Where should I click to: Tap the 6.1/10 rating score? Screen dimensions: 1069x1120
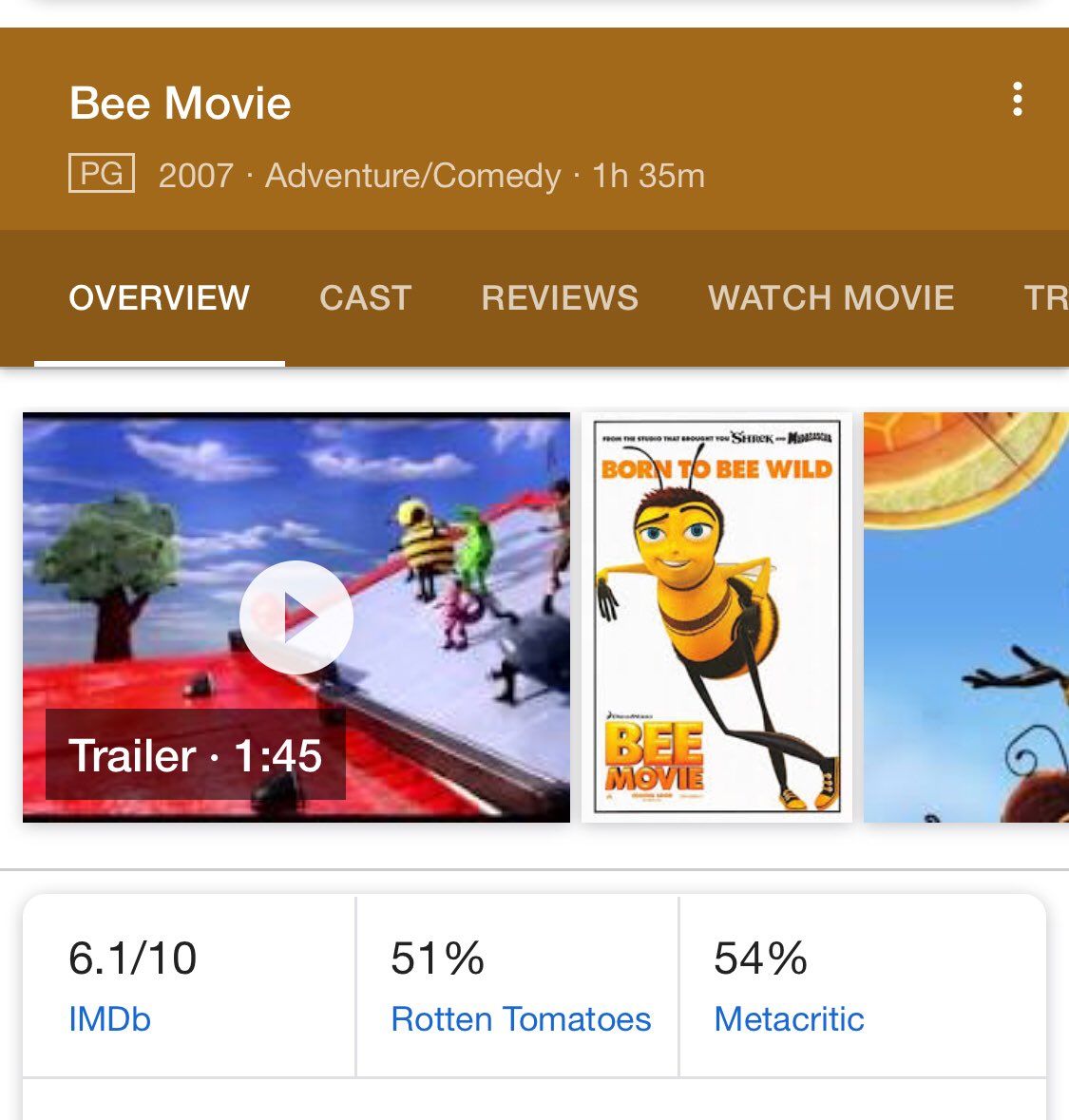coord(133,958)
